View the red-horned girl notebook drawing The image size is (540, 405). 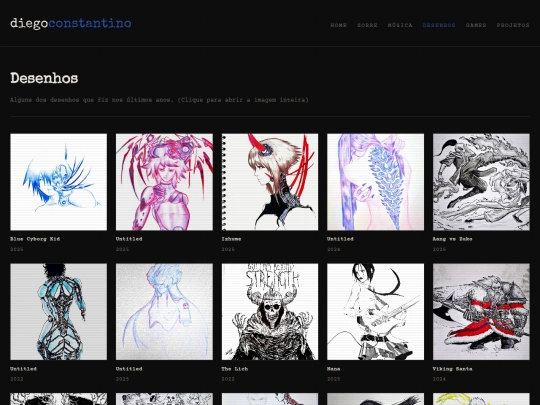pyautogui.click(x=270, y=182)
